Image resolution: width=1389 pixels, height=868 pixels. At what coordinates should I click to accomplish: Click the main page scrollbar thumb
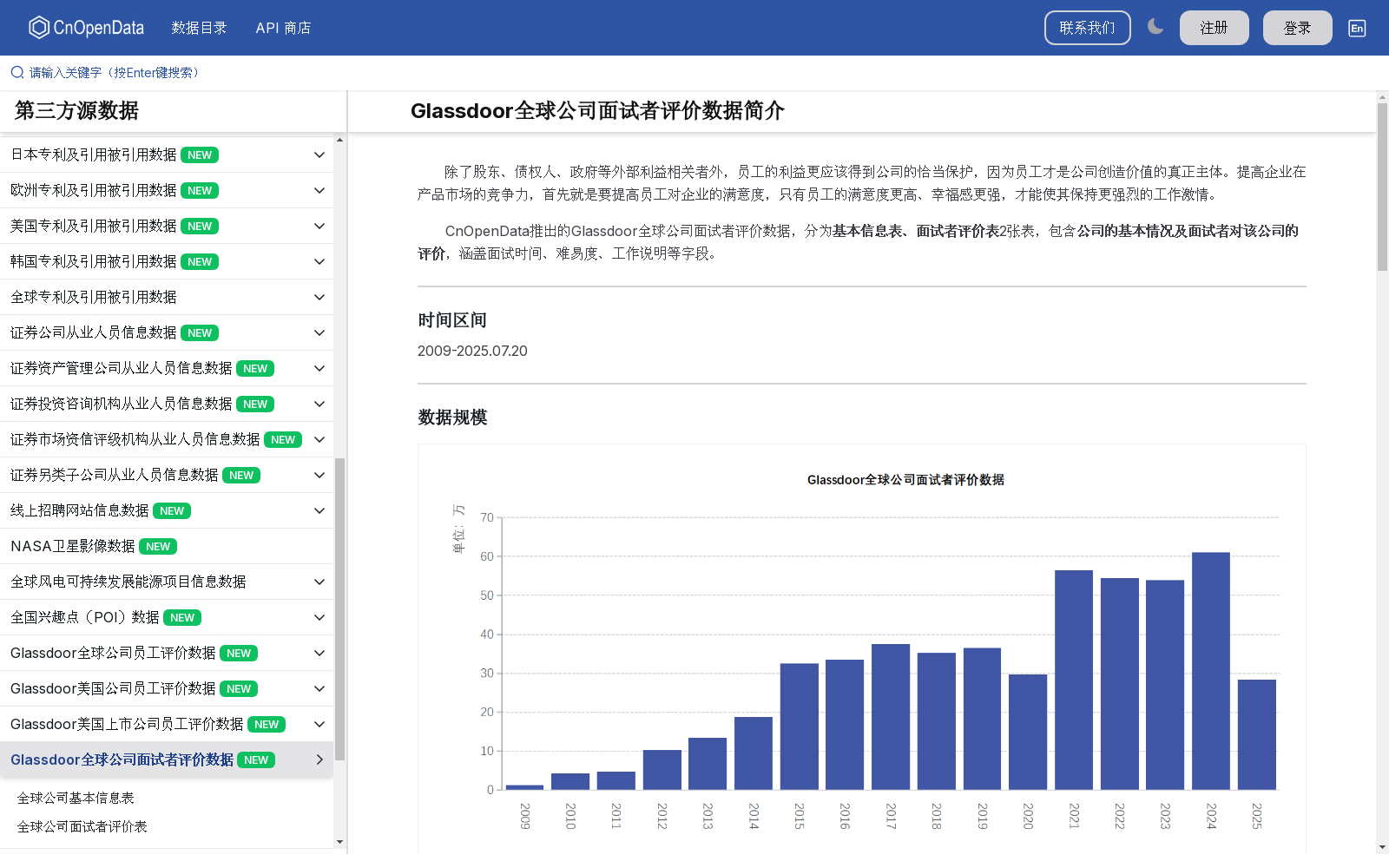point(1382,187)
